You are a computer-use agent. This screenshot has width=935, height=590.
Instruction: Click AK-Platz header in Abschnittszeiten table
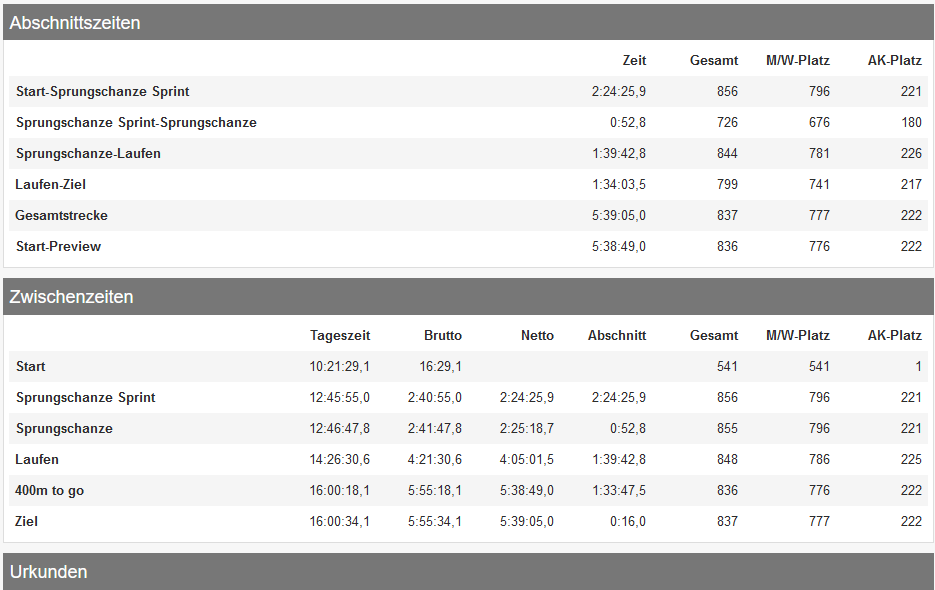coord(894,61)
